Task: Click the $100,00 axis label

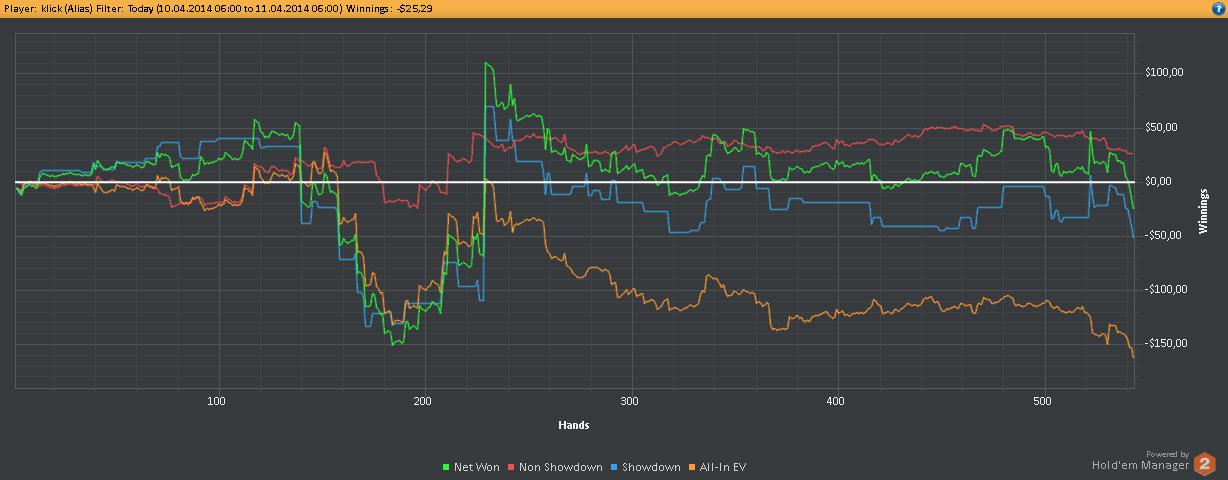Action: click(1165, 73)
